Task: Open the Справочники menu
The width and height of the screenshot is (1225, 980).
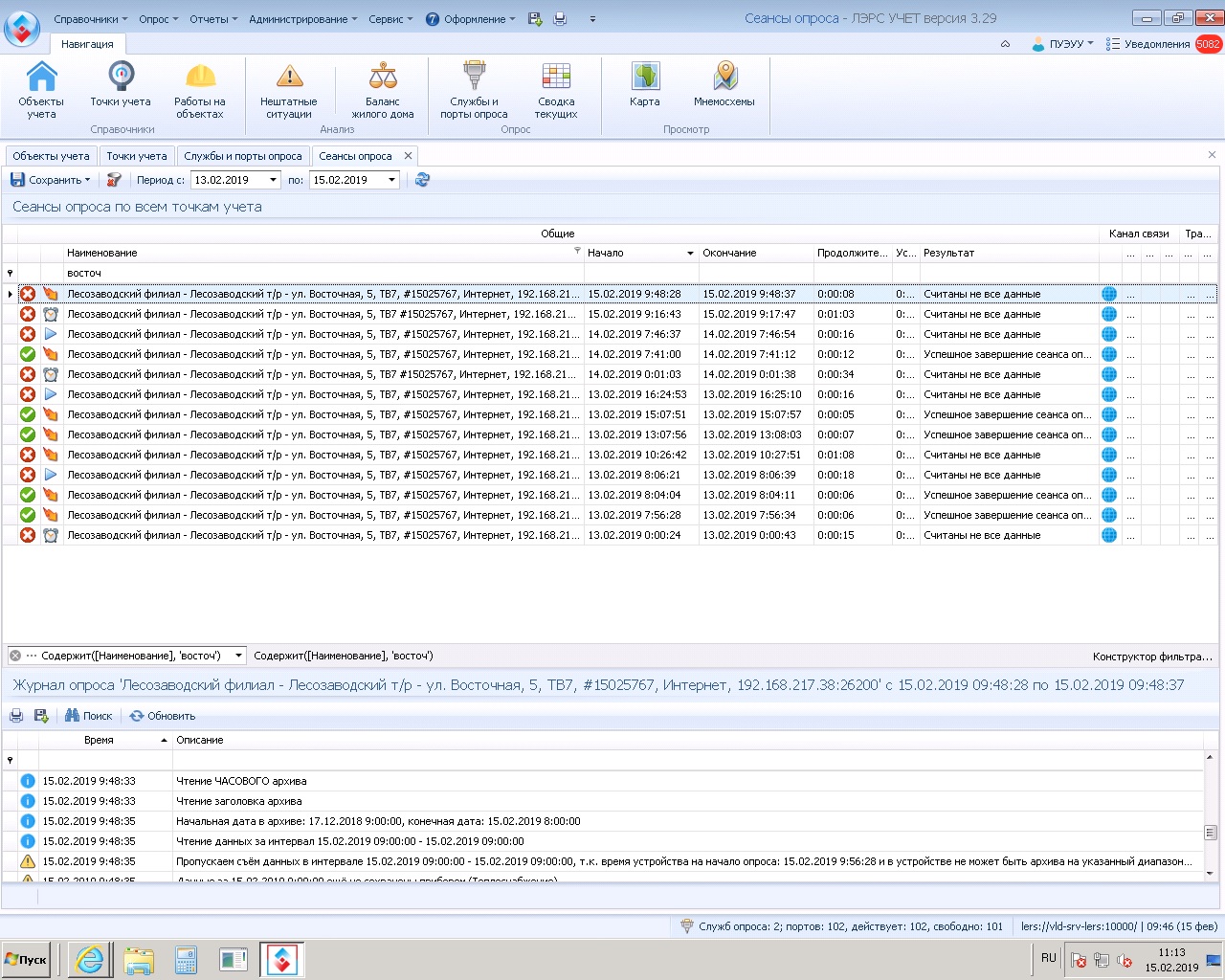Action: click(x=91, y=19)
